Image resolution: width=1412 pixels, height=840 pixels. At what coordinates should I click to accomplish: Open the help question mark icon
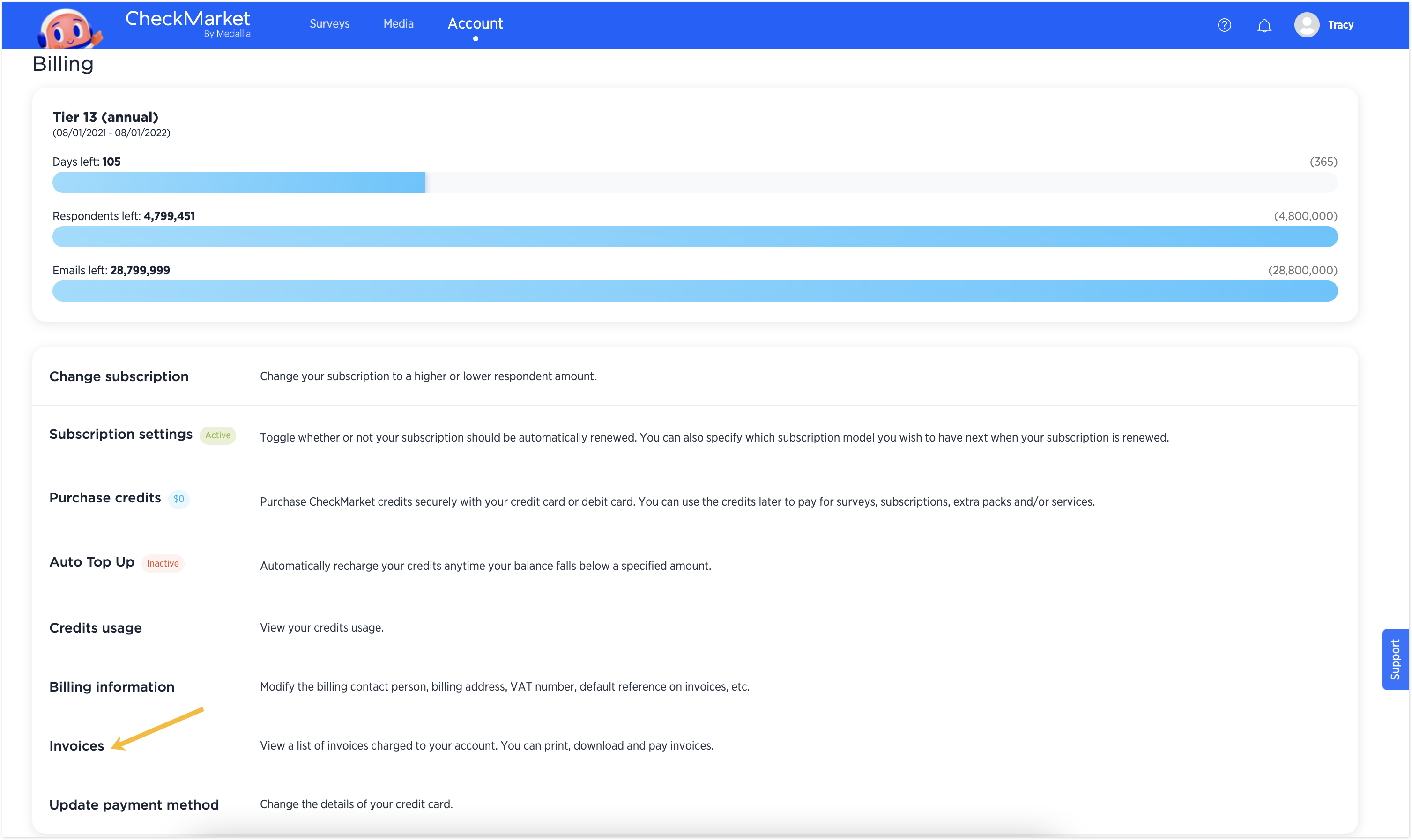(x=1224, y=25)
